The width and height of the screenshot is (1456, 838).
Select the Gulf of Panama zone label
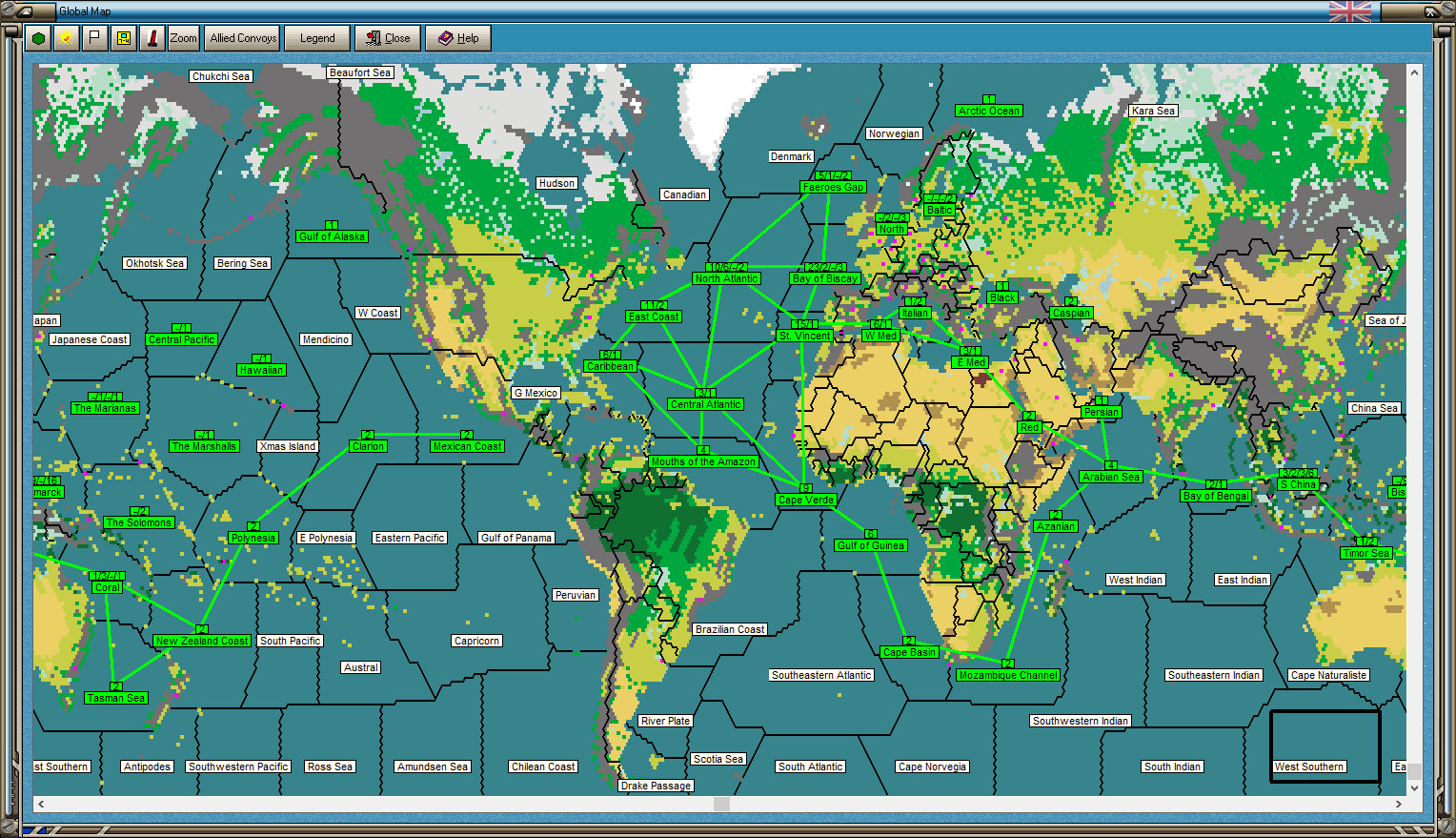[516, 538]
